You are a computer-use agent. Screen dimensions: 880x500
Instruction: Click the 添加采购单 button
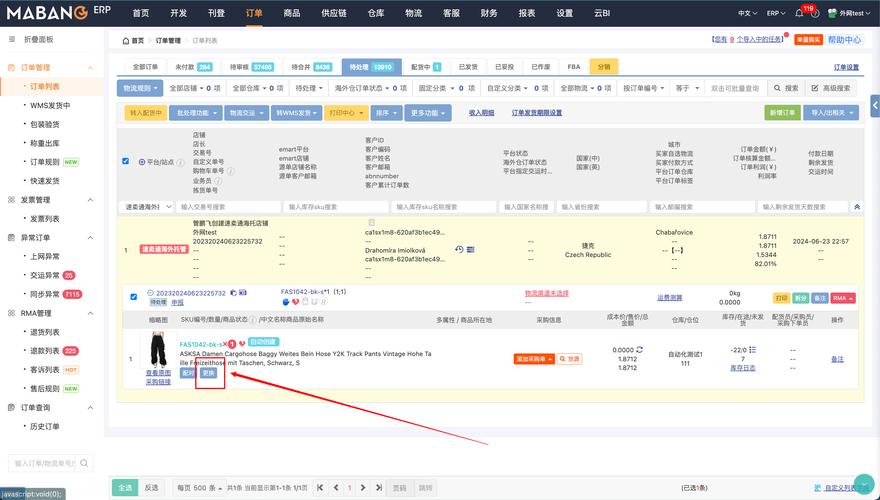click(x=534, y=359)
